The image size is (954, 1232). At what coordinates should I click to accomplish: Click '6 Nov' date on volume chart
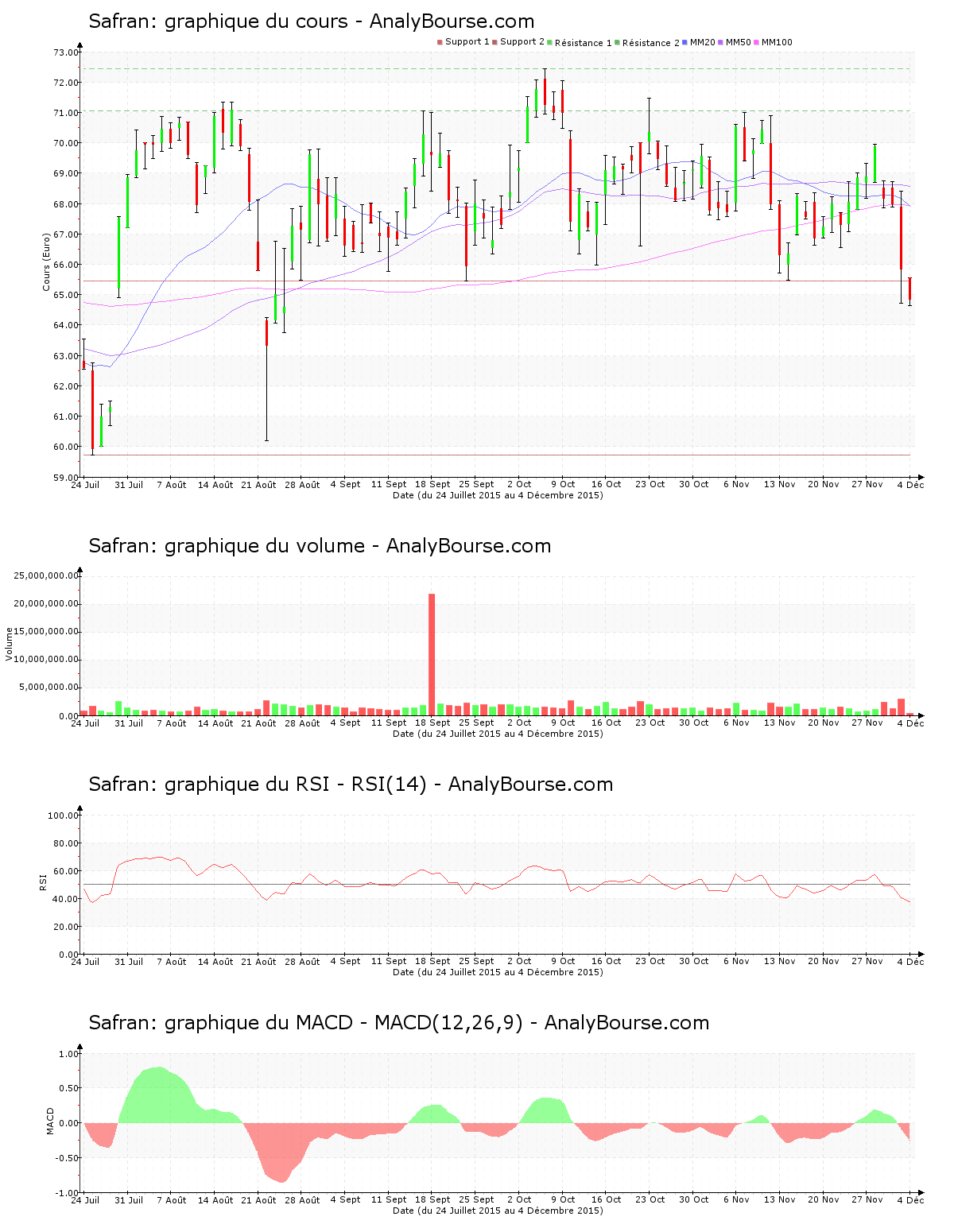pos(736,723)
